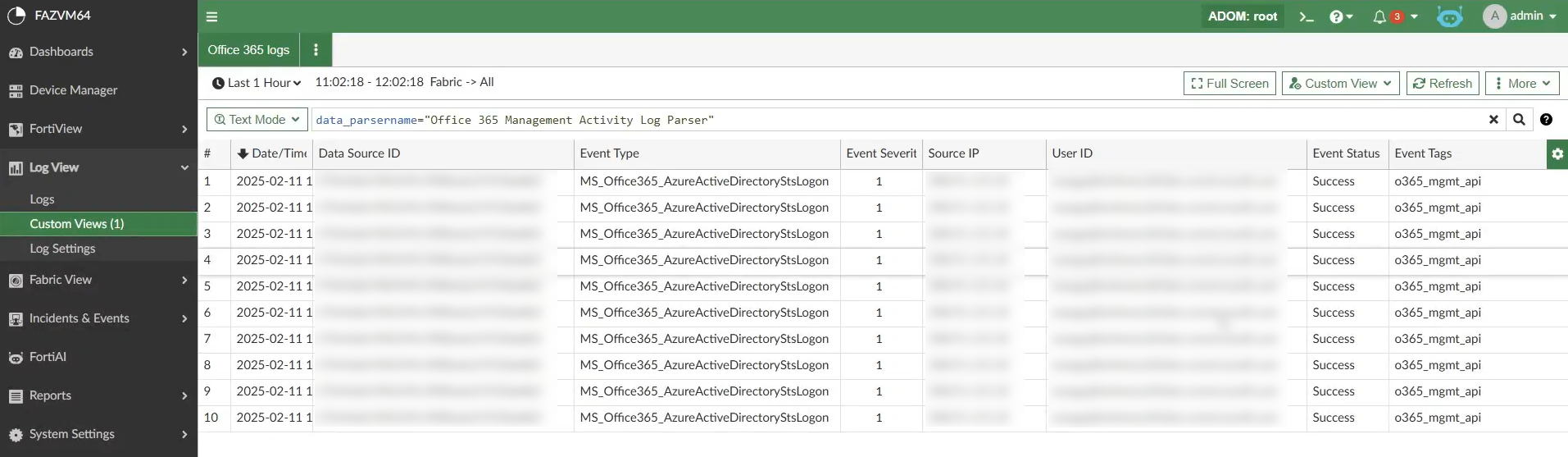Click the Fabric -> All device filter

click(461, 82)
